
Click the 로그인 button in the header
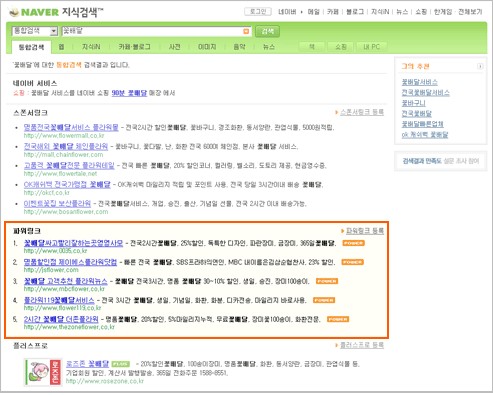pos(258,12)
